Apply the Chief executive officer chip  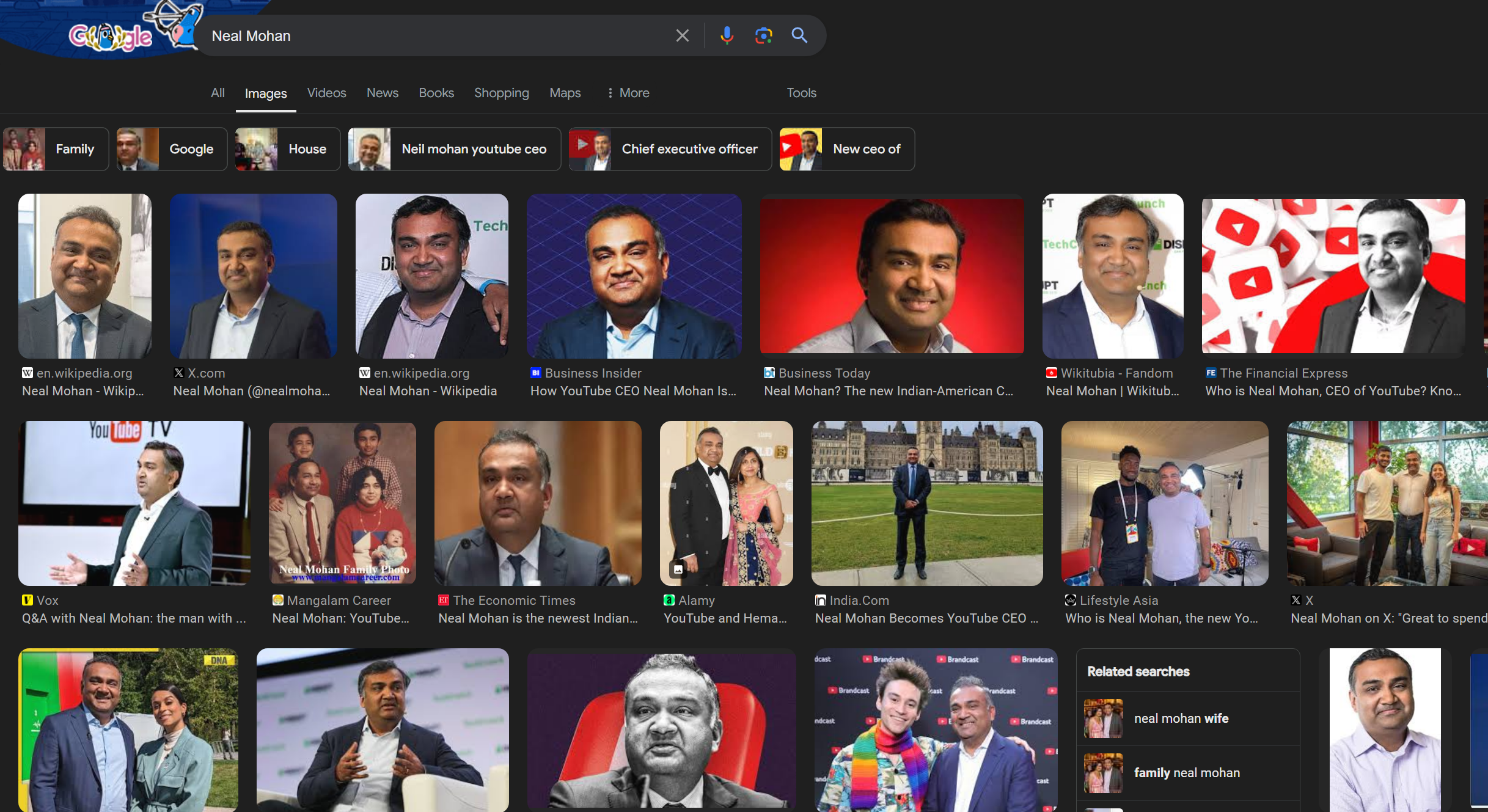(670, 149)
